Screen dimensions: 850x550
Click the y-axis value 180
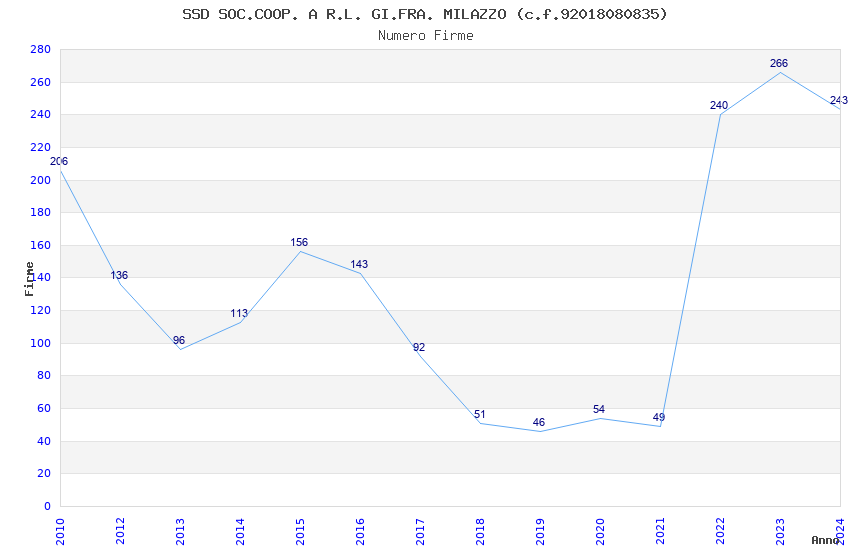click(x=41, y=212)
